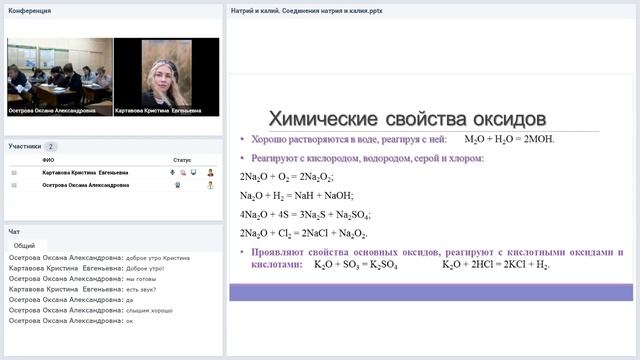Click slide equation Na2O + H2 = NaH + NaOH
The height and width of the screenshot is (360, 640).
pos(297,196)
